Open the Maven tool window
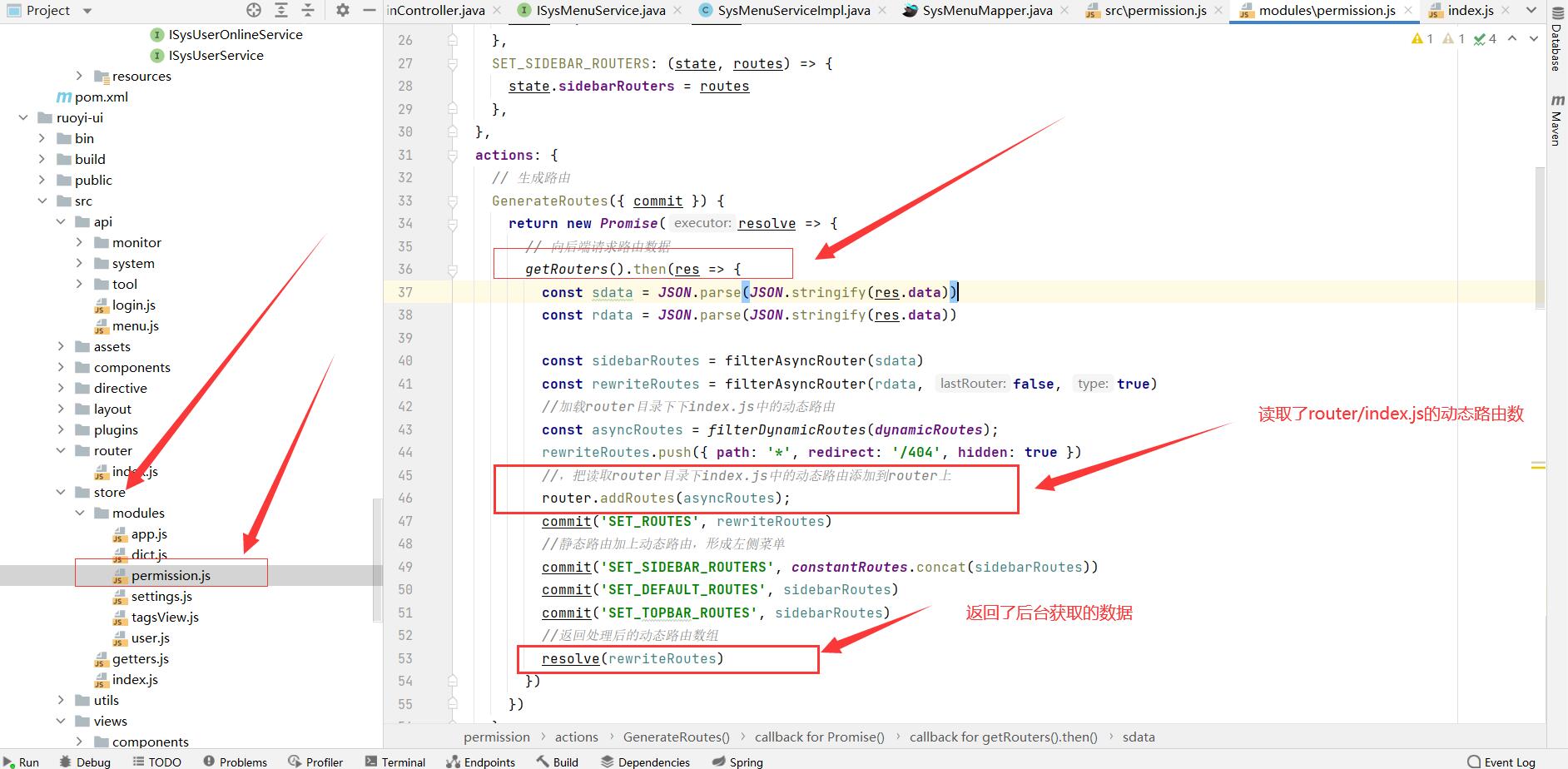 coord(1556,121)
